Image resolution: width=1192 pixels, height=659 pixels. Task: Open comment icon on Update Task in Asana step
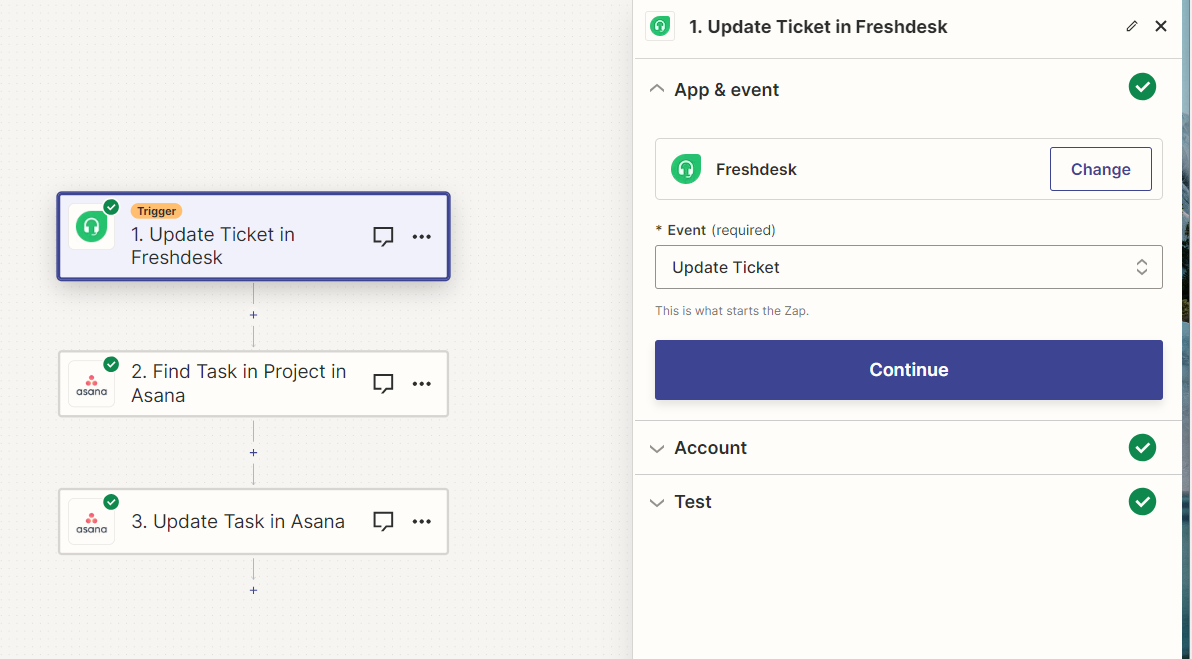click(x=383, y=521)
